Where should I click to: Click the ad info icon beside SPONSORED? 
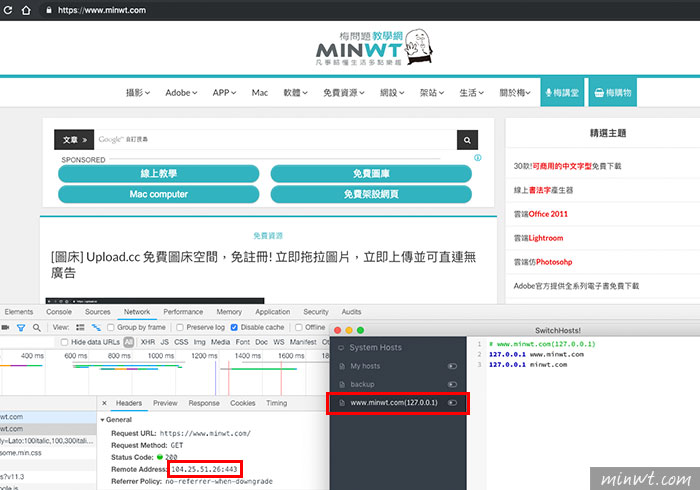(x=478, y=158)
